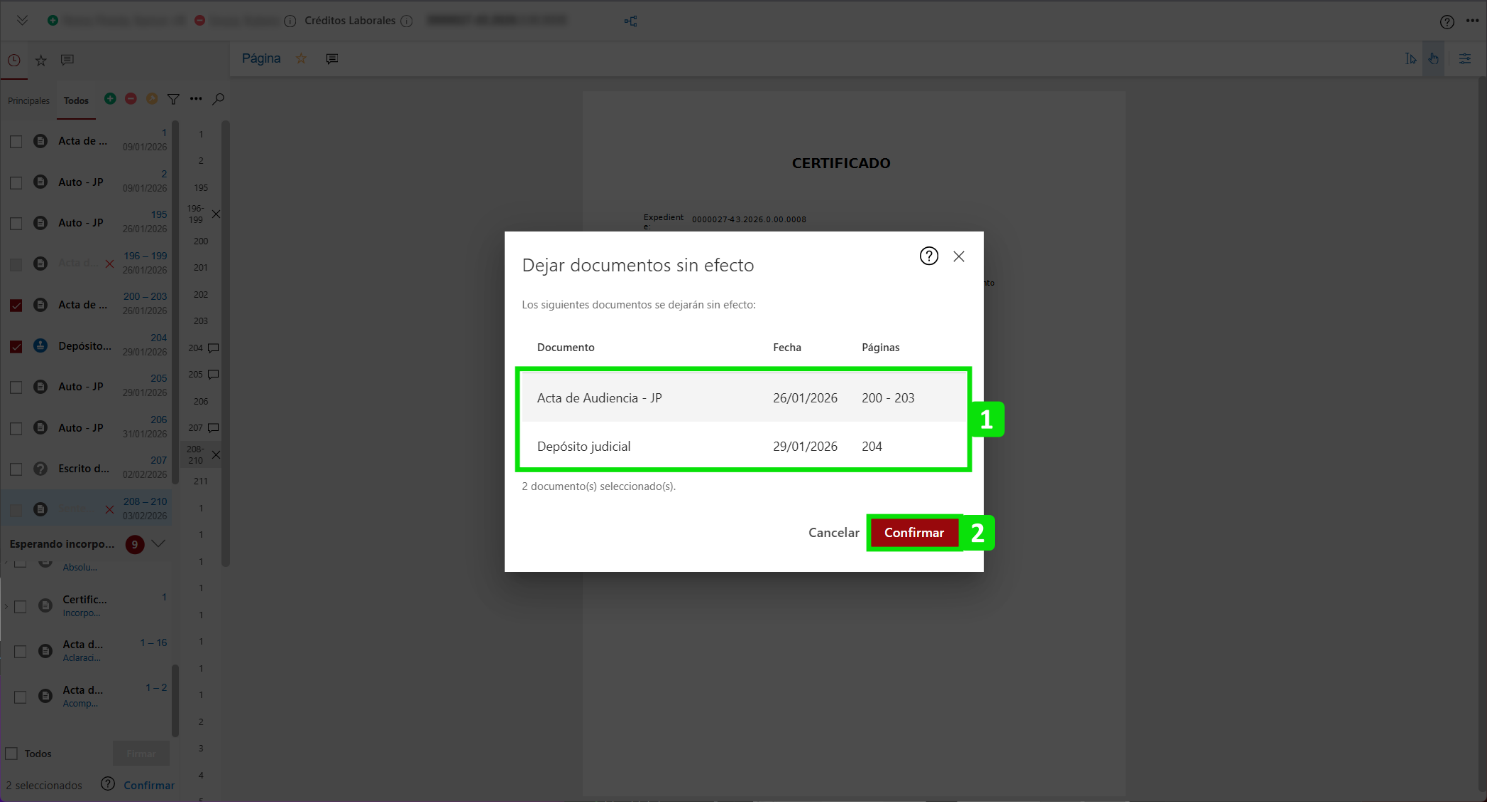Screen dimensions: 1487x802
Task: Toggle the Todos checkbox at the bottom
Action: tap(12, 753)
